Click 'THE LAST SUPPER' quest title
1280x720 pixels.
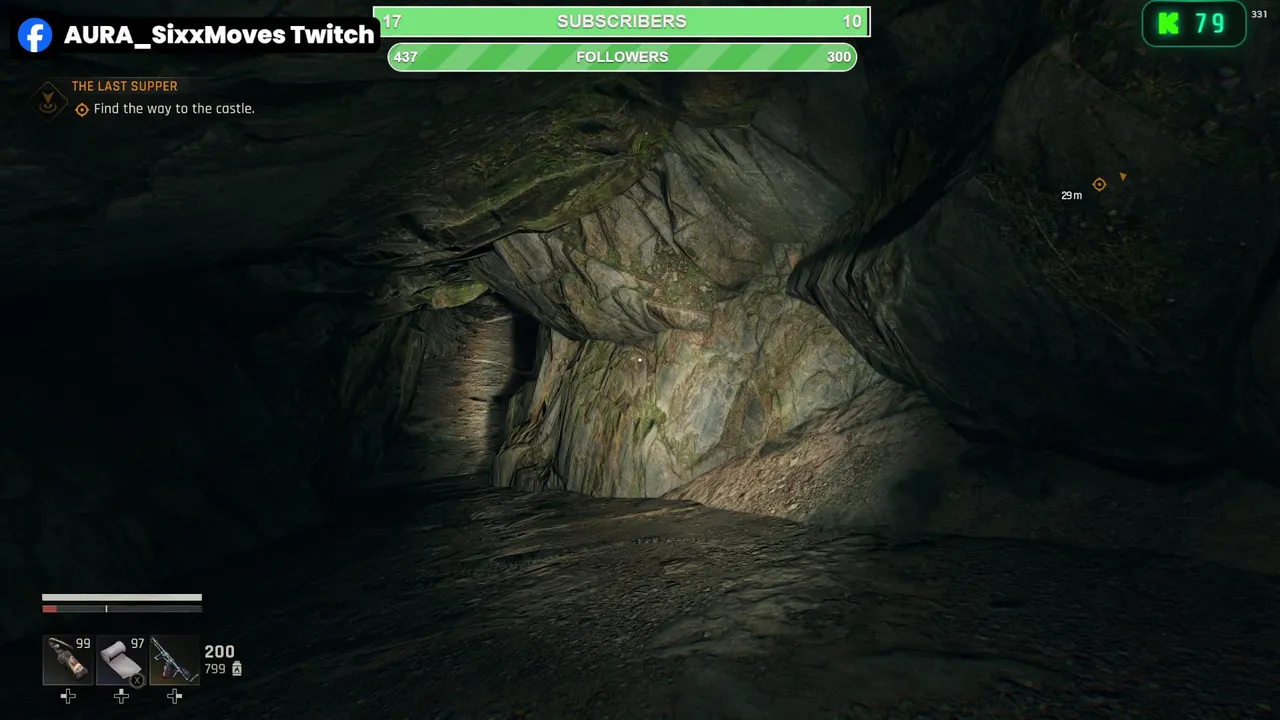[124, 87]
